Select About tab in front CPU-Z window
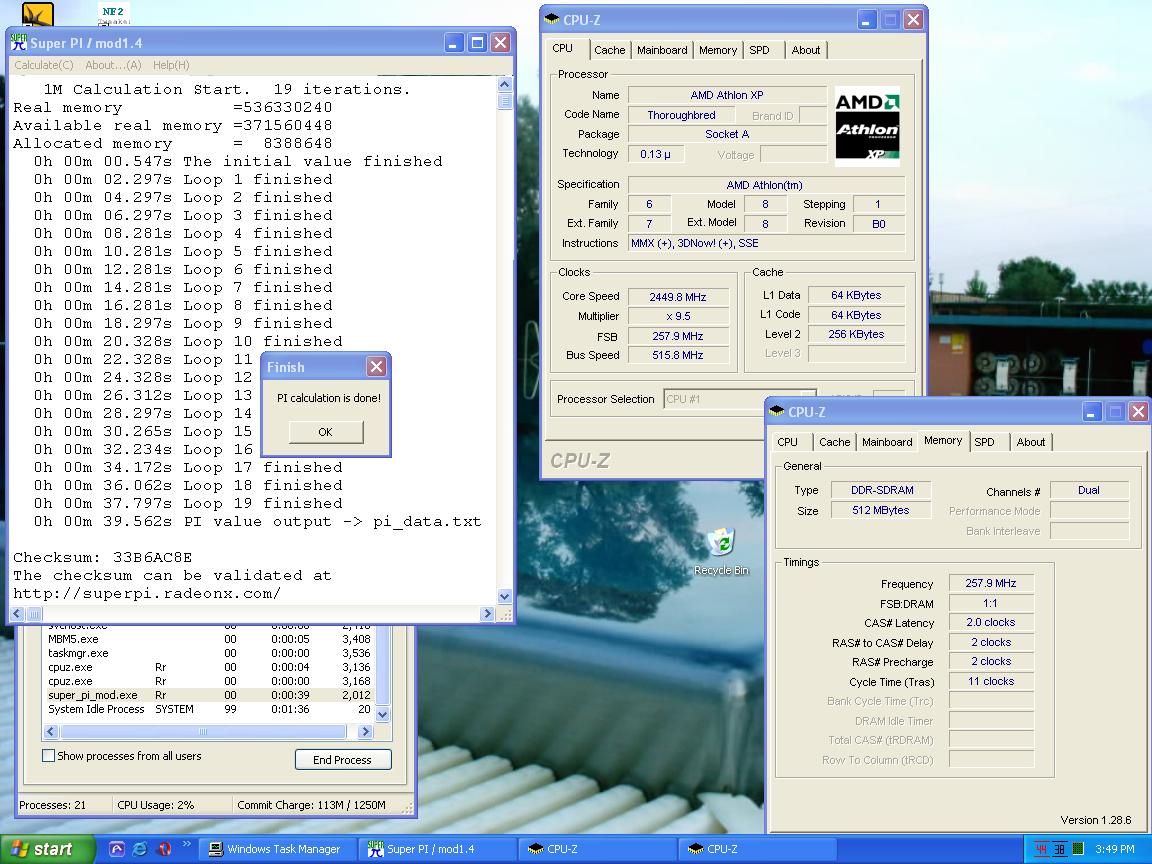This screenshot has height=864, width=1152. point(1030,442)
